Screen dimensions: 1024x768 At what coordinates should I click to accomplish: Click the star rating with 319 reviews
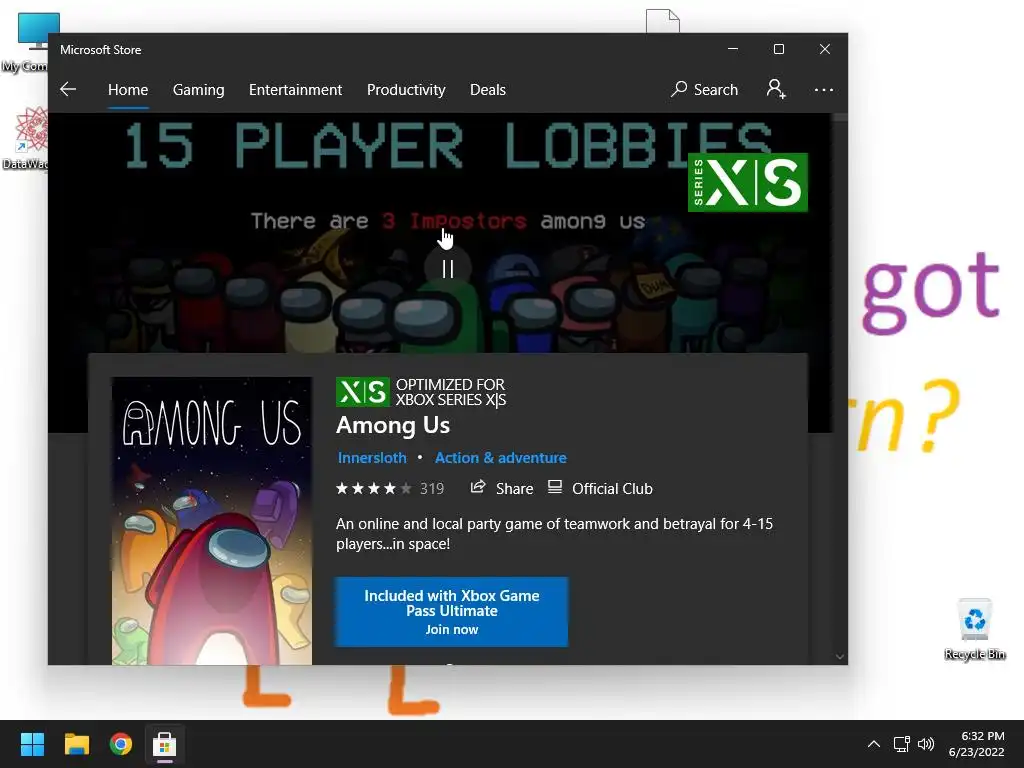(x=390, y=488)
